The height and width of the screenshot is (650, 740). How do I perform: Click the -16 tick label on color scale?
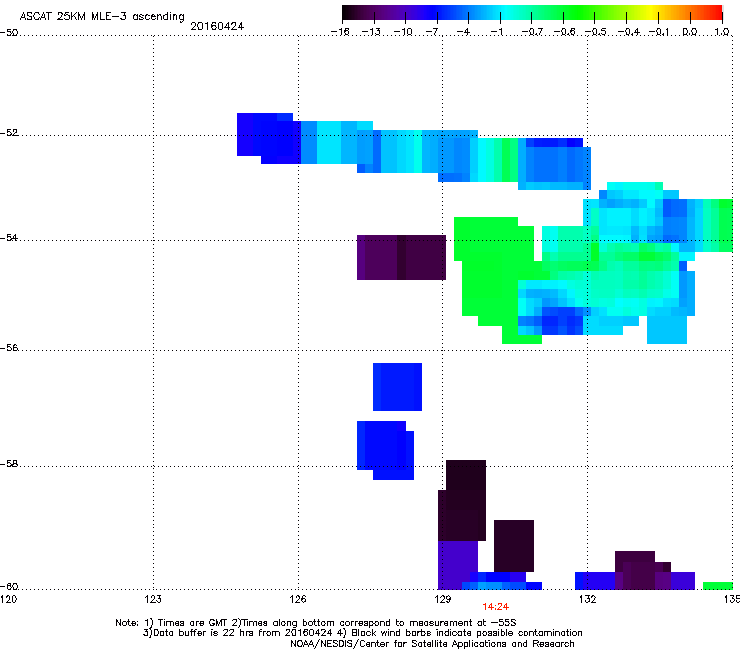(340, 32)
